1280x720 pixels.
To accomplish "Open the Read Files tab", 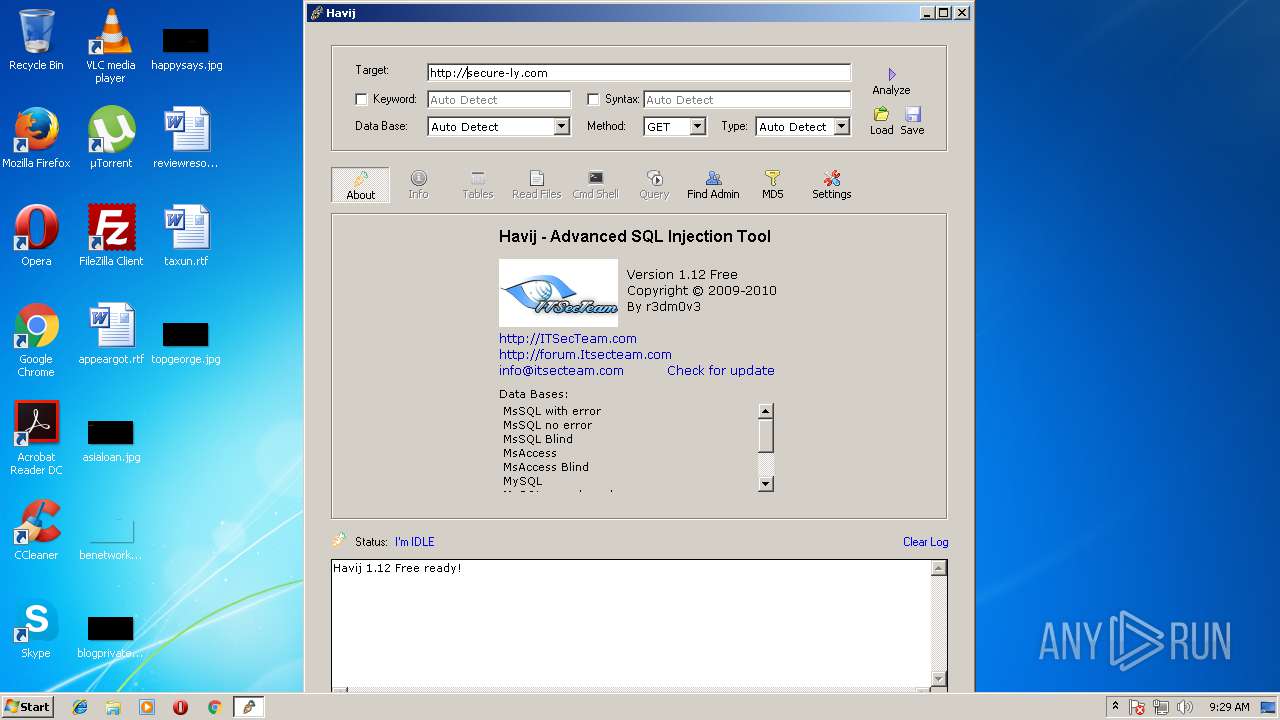I will [x=536, y=185].
